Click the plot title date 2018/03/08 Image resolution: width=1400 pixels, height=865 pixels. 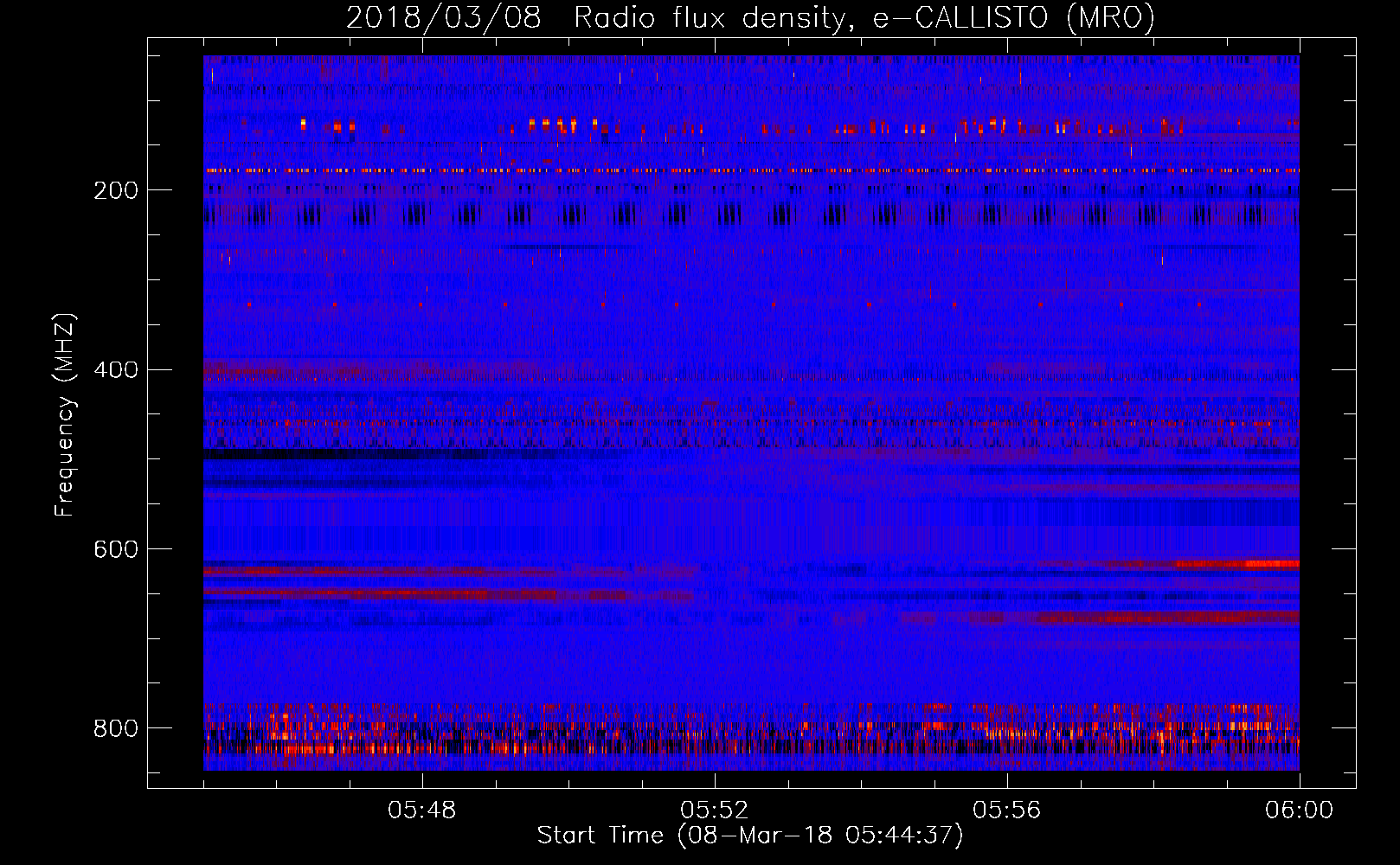point(444,17)
